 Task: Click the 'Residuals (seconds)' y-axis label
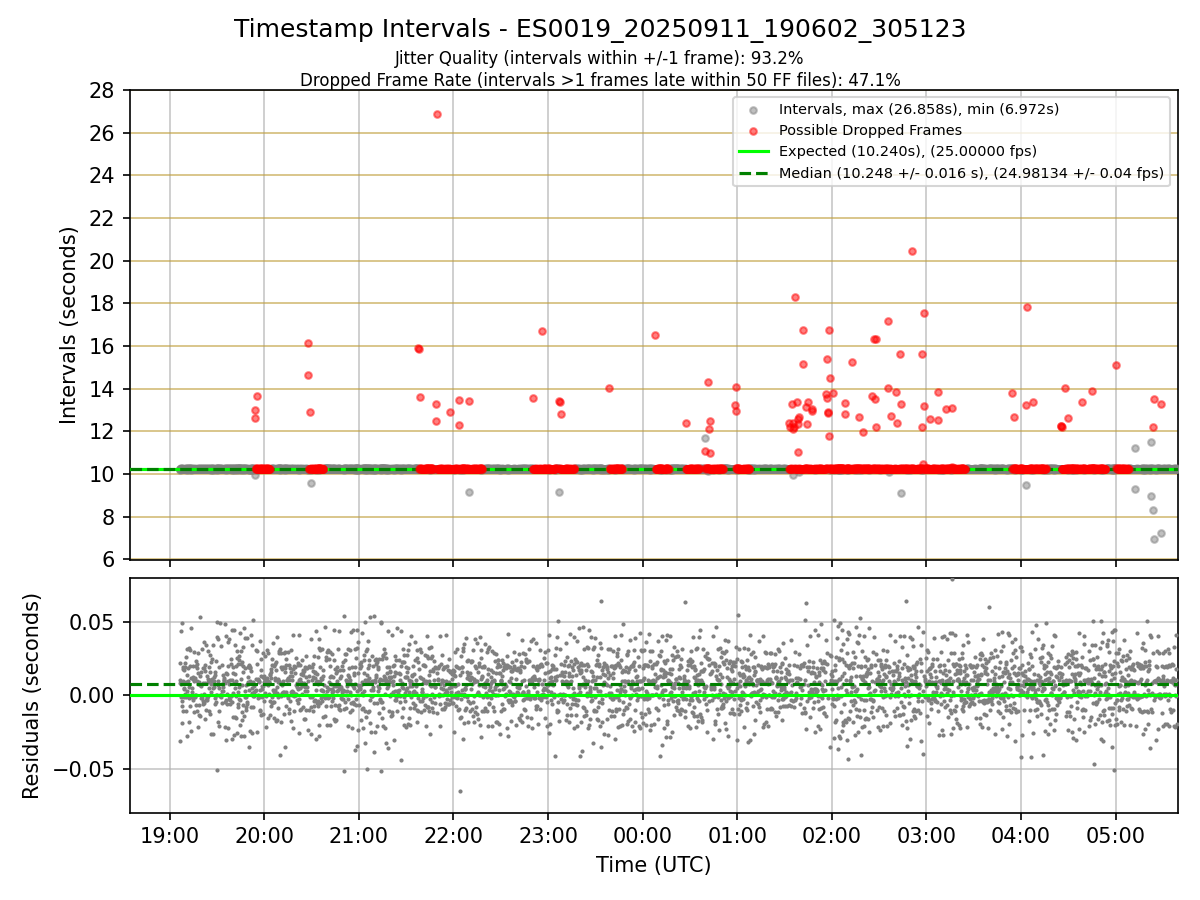[31, 696]
